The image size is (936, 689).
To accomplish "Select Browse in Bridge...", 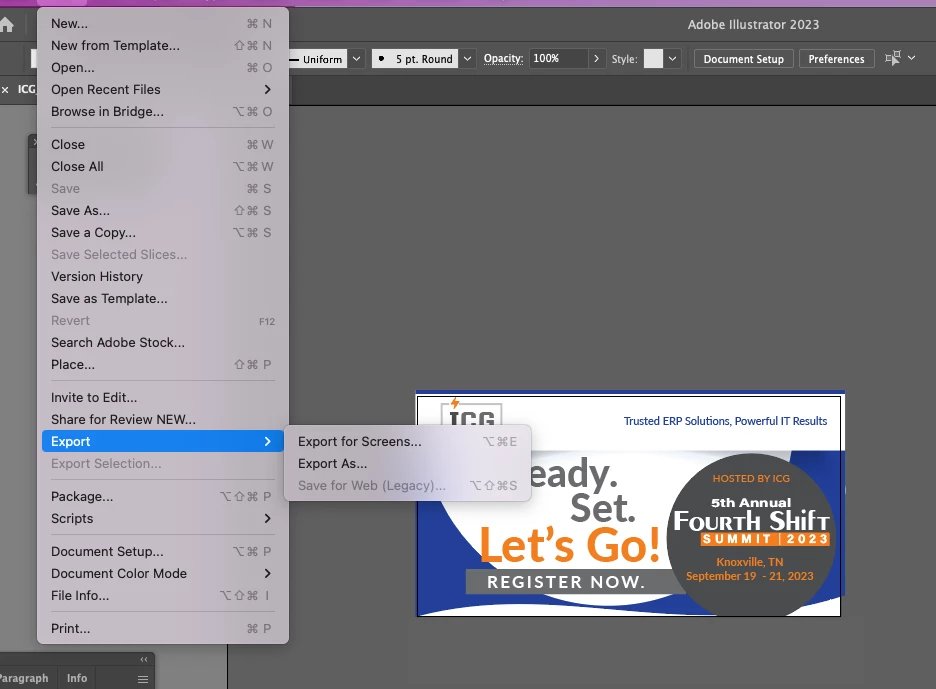I will point(162,112).
